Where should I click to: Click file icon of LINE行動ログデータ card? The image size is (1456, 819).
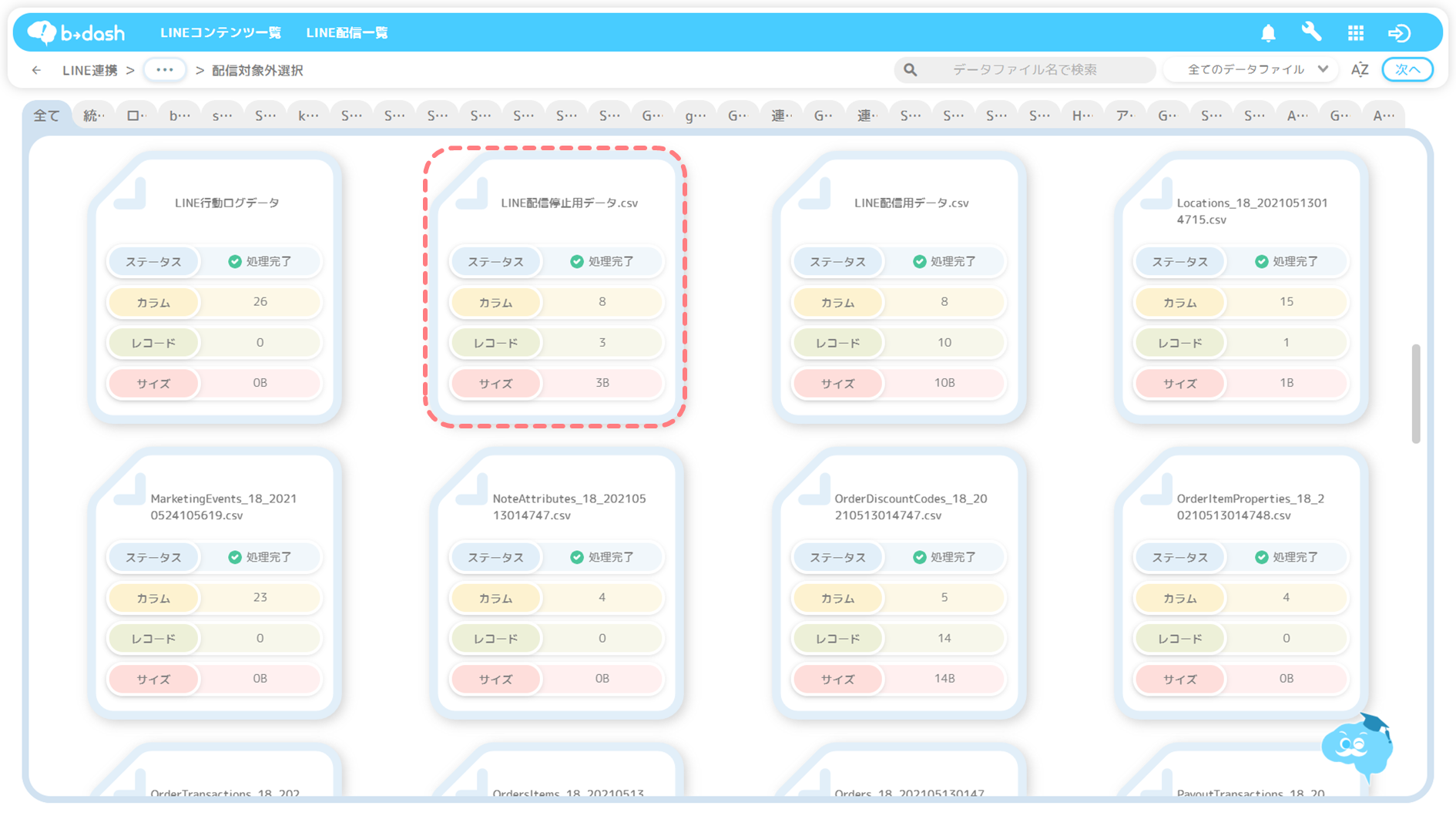[131, 193]
